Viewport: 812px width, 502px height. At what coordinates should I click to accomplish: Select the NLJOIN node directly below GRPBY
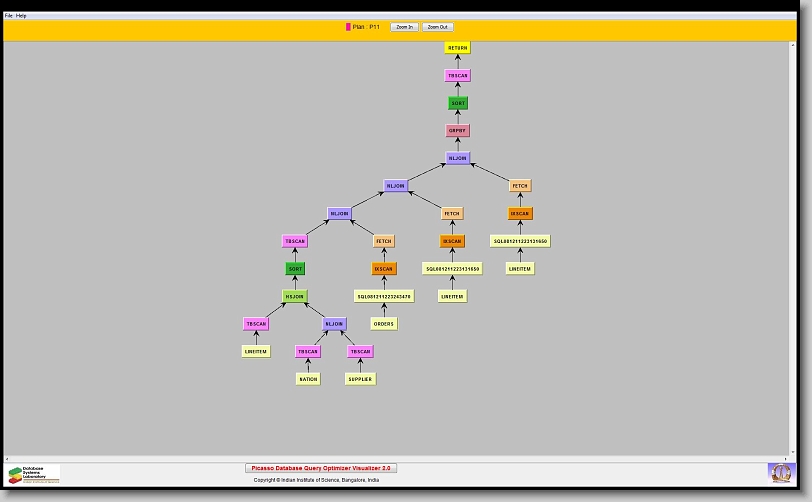457,158
